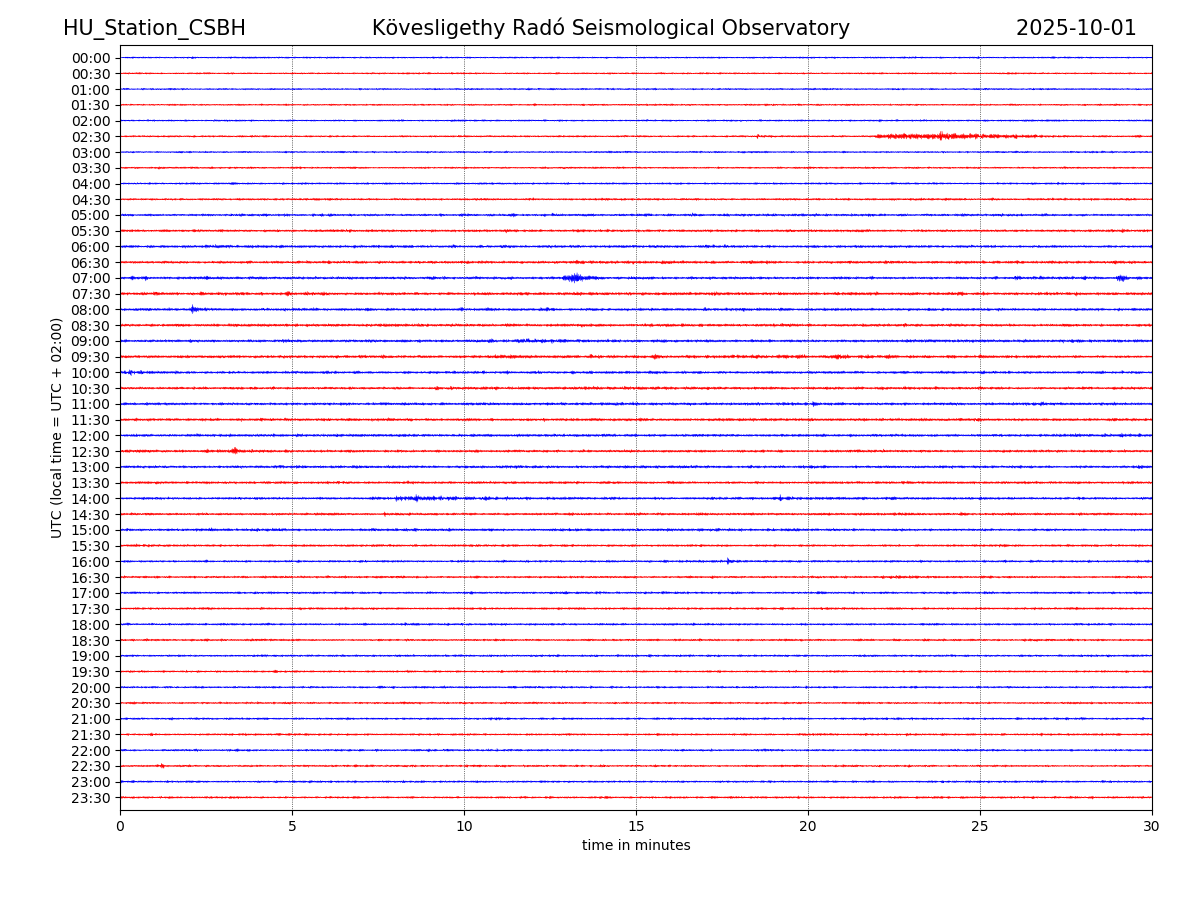The image size is (1200, 900).
Task: Click the HU_Station_CSBH station name
Action: [x=154, y=28]
